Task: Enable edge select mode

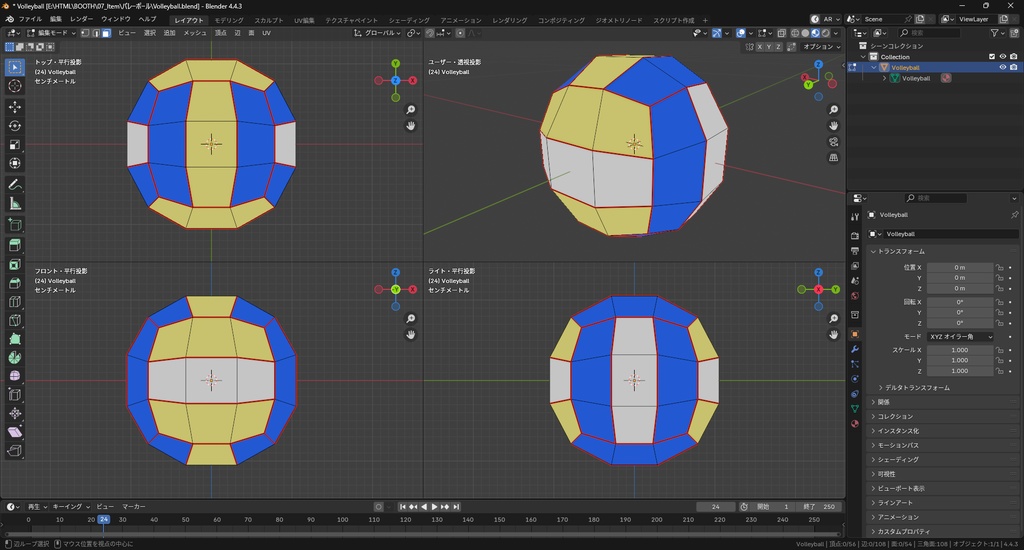Action: click(x=95, y=33)
